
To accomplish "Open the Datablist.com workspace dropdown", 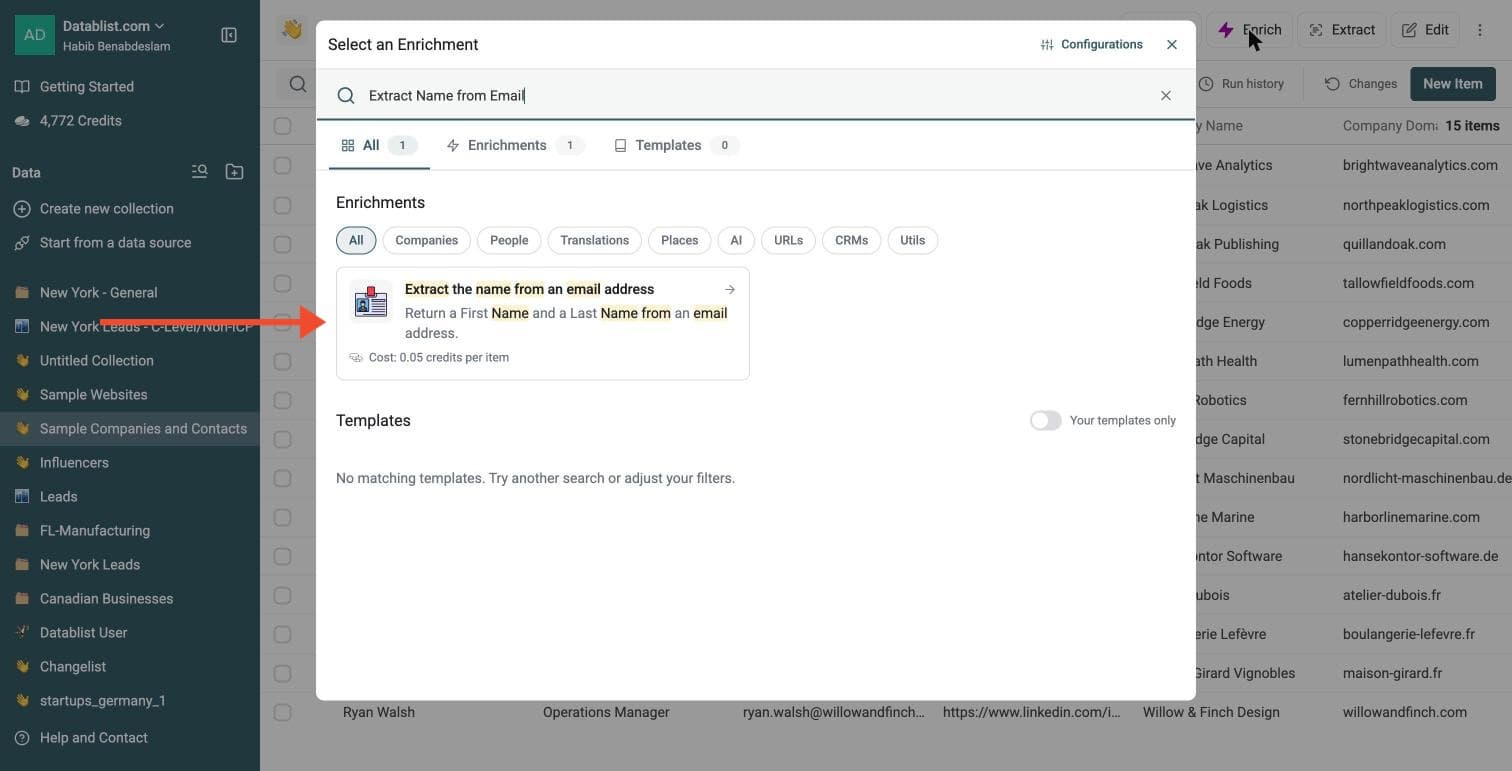I will pos(114,26).
